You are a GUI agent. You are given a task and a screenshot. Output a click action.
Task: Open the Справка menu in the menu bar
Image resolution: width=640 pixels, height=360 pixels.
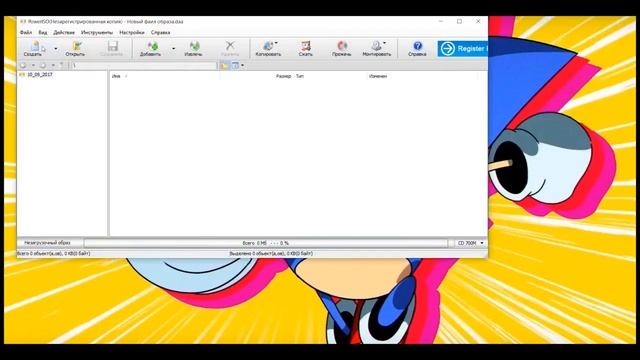click(160, 32)
